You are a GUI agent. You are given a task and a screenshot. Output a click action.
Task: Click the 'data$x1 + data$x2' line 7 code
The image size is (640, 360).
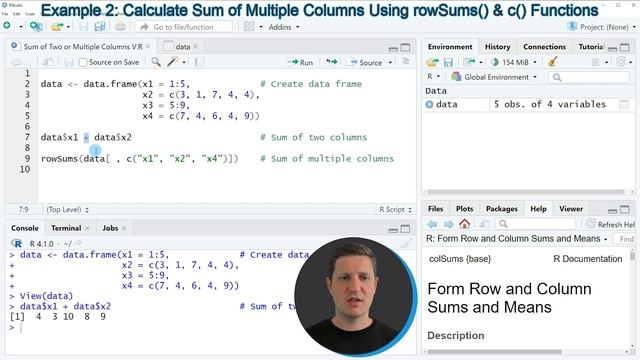pos(86,137)
